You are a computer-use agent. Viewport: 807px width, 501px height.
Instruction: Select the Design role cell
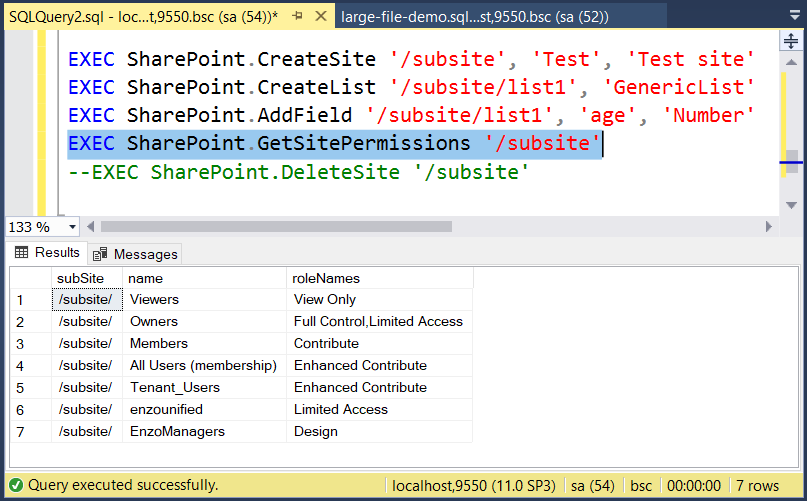click(380, 431)
